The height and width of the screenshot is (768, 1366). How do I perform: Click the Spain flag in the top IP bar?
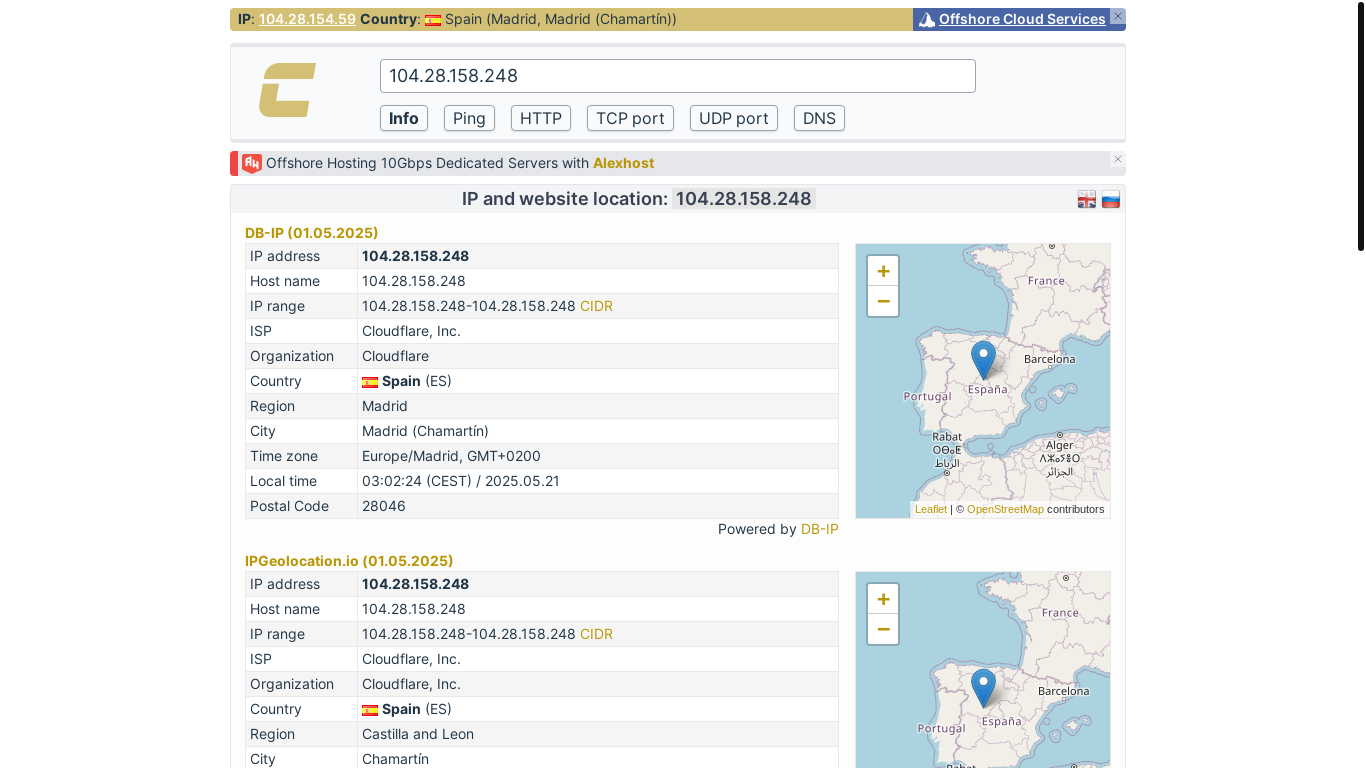pos(433,19)
